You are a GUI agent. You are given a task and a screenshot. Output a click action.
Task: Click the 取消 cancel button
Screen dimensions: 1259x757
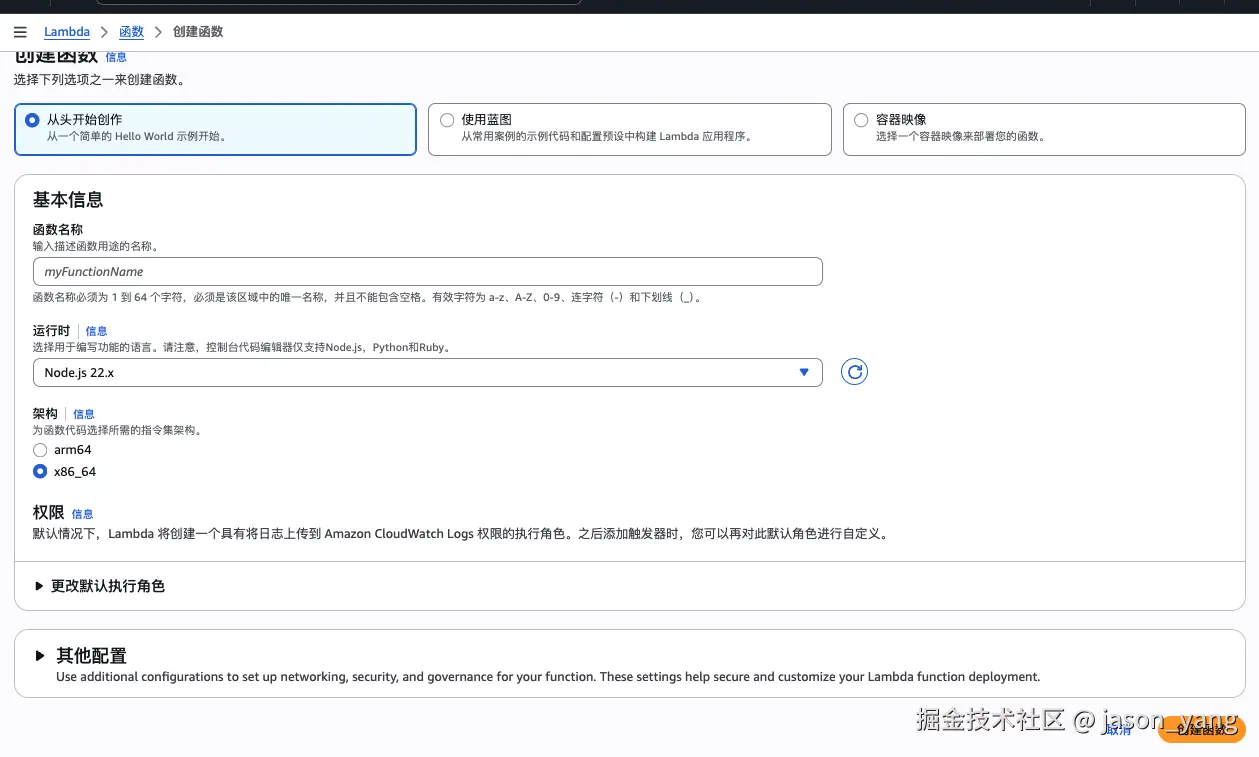click(x=1118, y=730)
